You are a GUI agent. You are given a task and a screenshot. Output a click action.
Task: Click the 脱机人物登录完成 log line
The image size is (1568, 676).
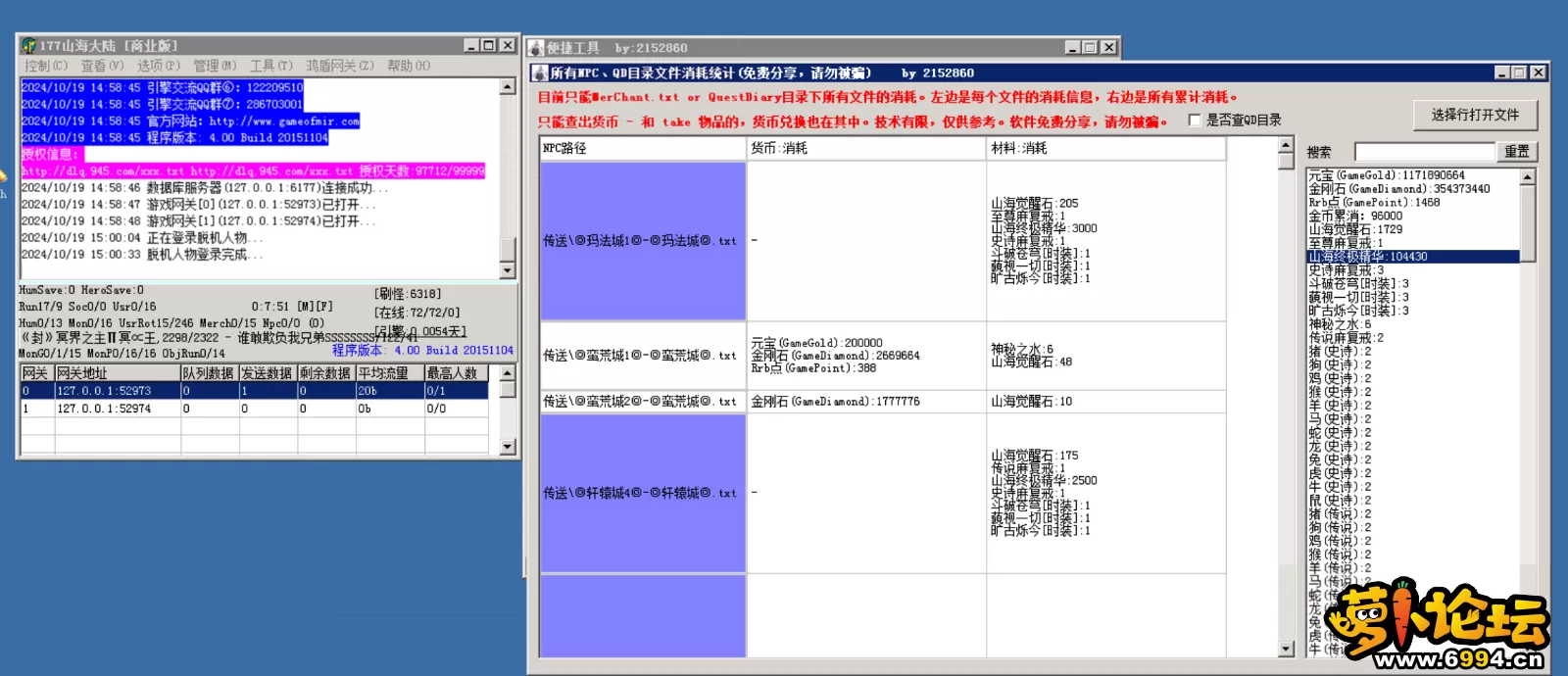click(x=142, y=255)
